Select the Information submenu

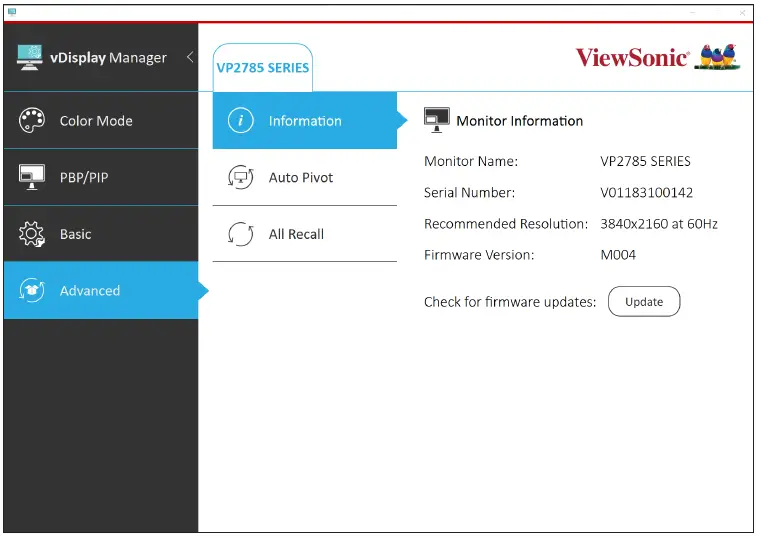[305, 120]
